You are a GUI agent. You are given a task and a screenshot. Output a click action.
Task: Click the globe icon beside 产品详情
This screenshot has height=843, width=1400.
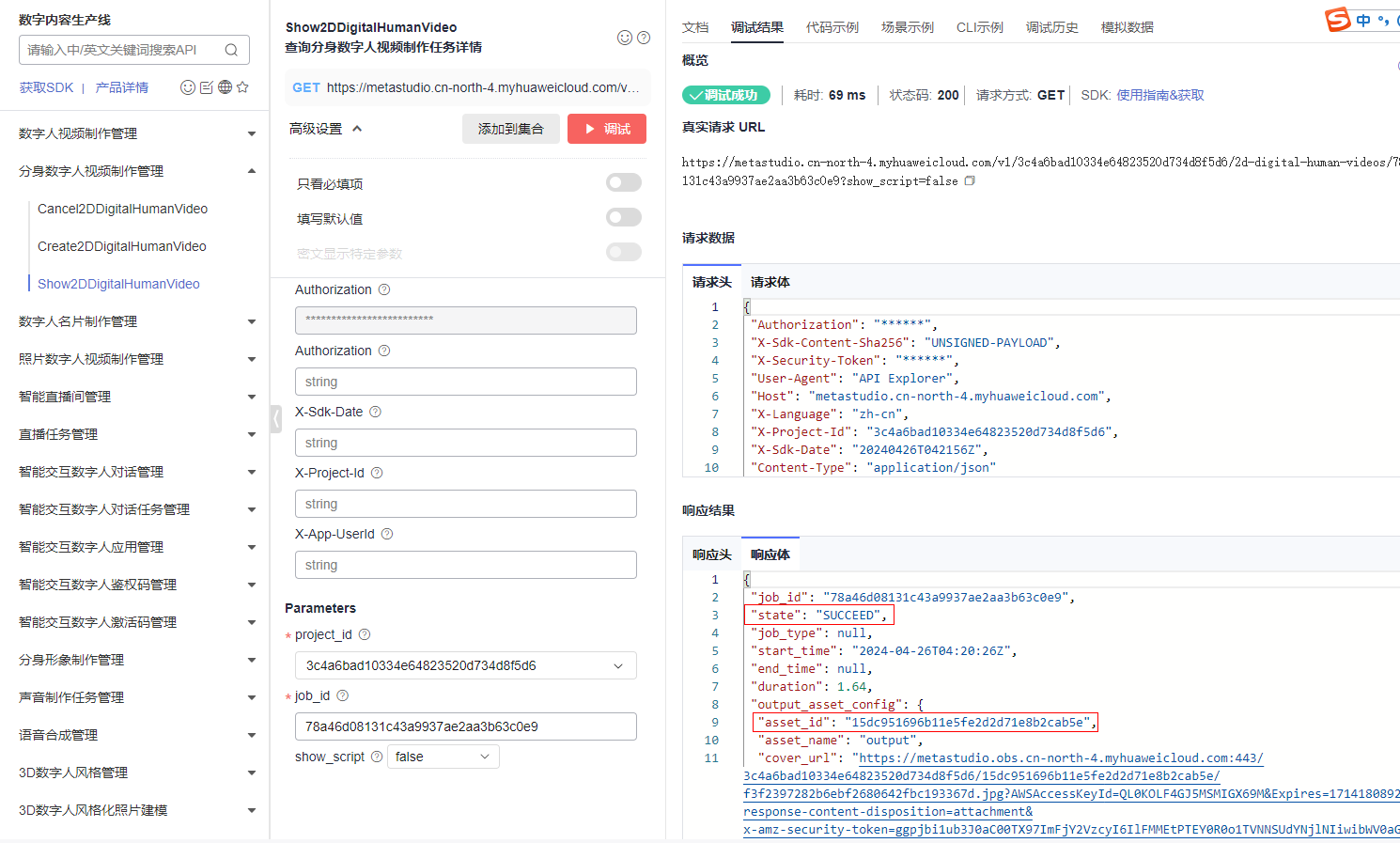[x=225, y=87]
